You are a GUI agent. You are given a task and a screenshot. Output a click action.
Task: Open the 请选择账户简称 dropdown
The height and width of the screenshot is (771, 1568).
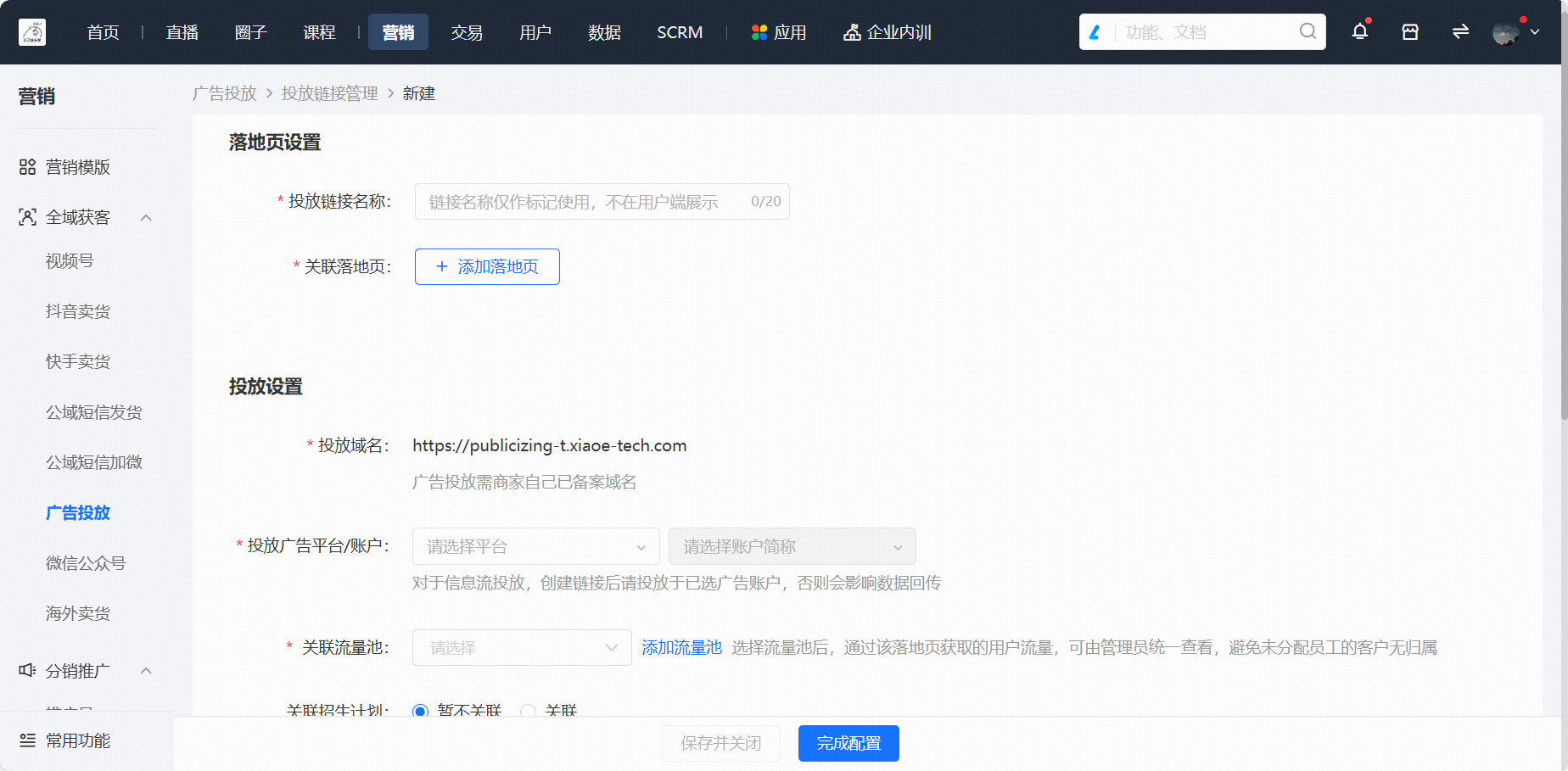pyautogui.click(x=792, y=546)
